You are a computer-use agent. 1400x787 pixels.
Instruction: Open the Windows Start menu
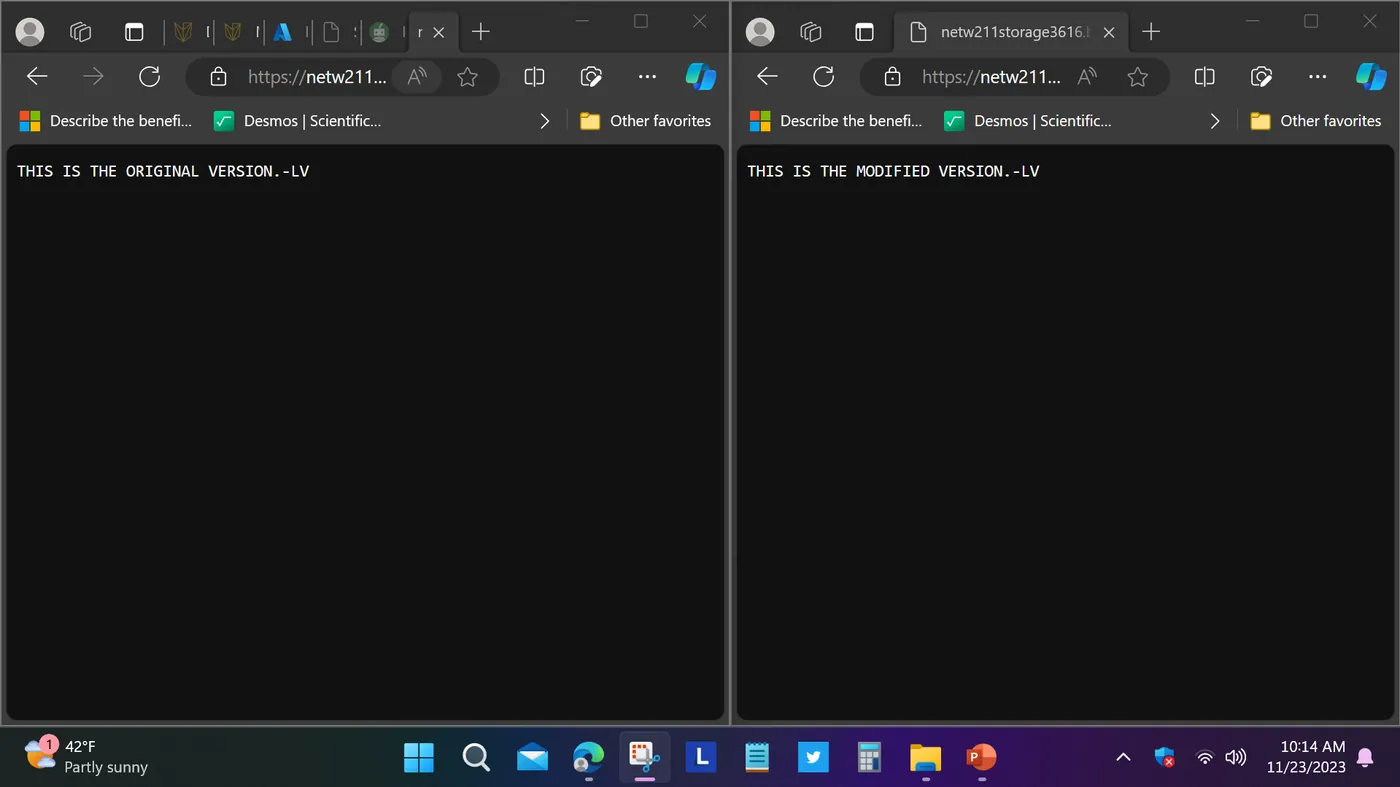tap(419, 758)
